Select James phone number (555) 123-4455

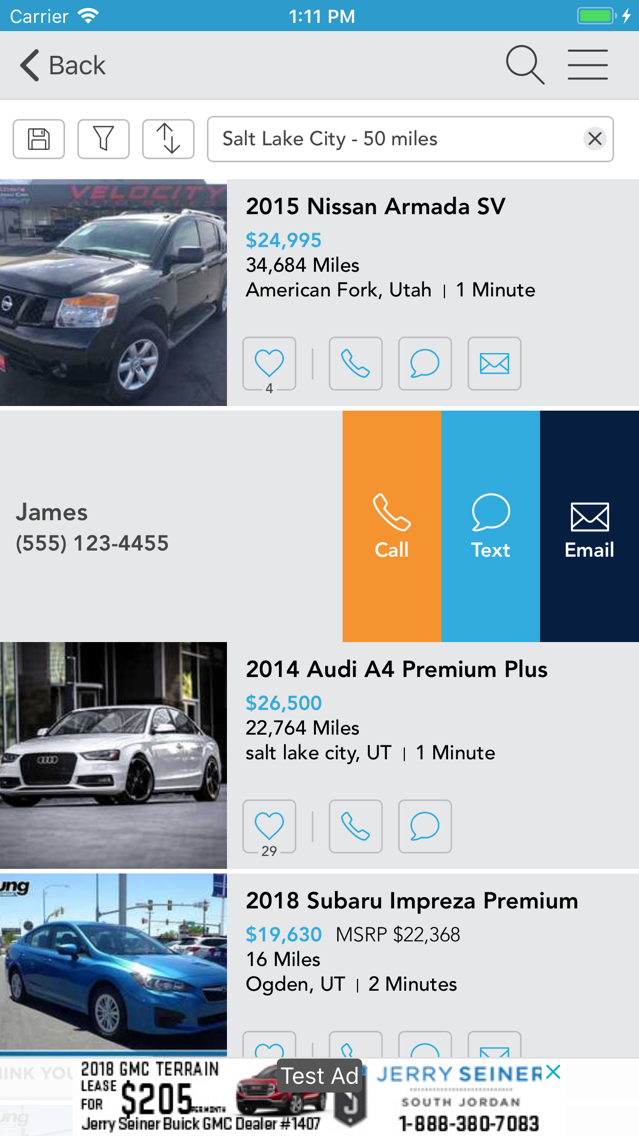(x=92, y=543)
